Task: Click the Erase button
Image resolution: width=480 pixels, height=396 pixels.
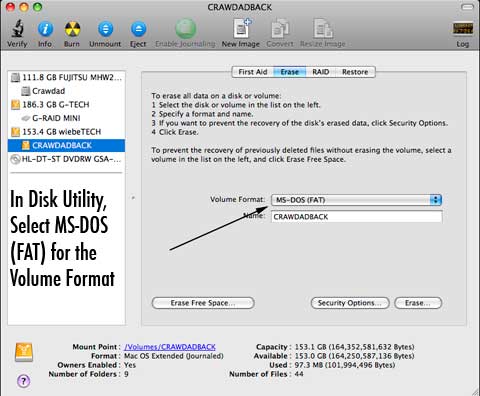Action: point(418,303)
